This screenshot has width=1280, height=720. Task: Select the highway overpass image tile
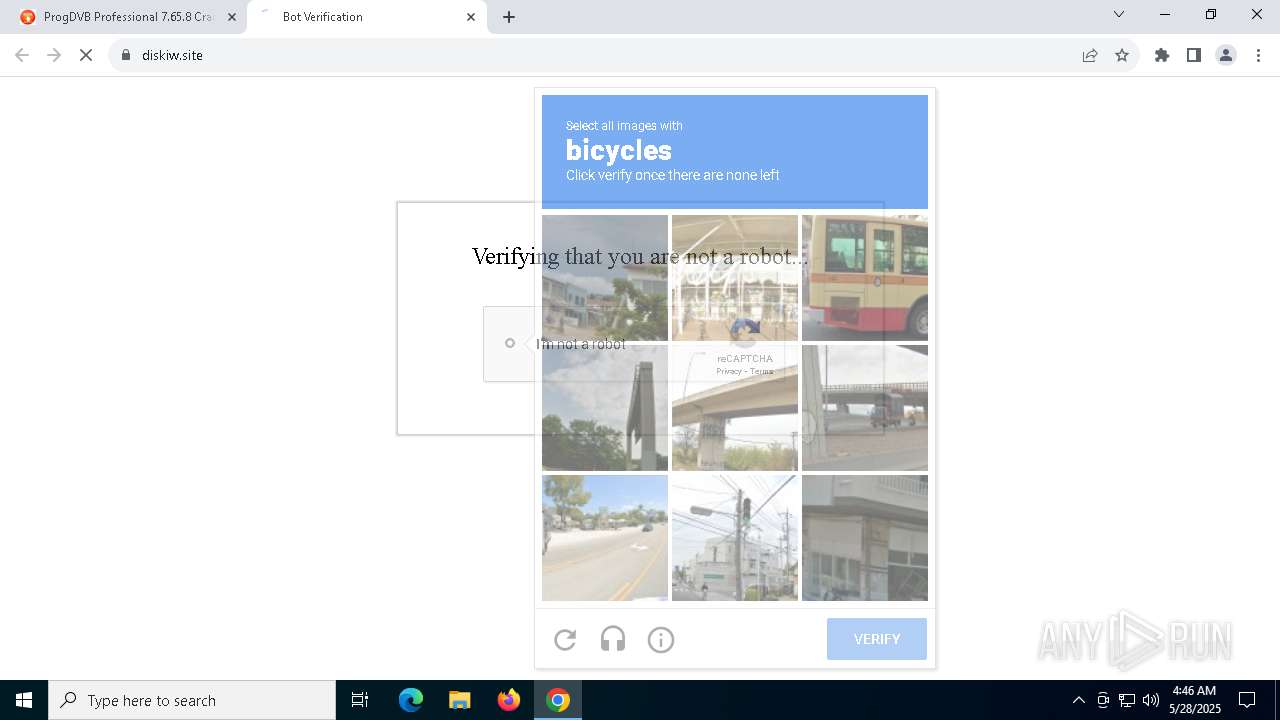pos(735,408)
